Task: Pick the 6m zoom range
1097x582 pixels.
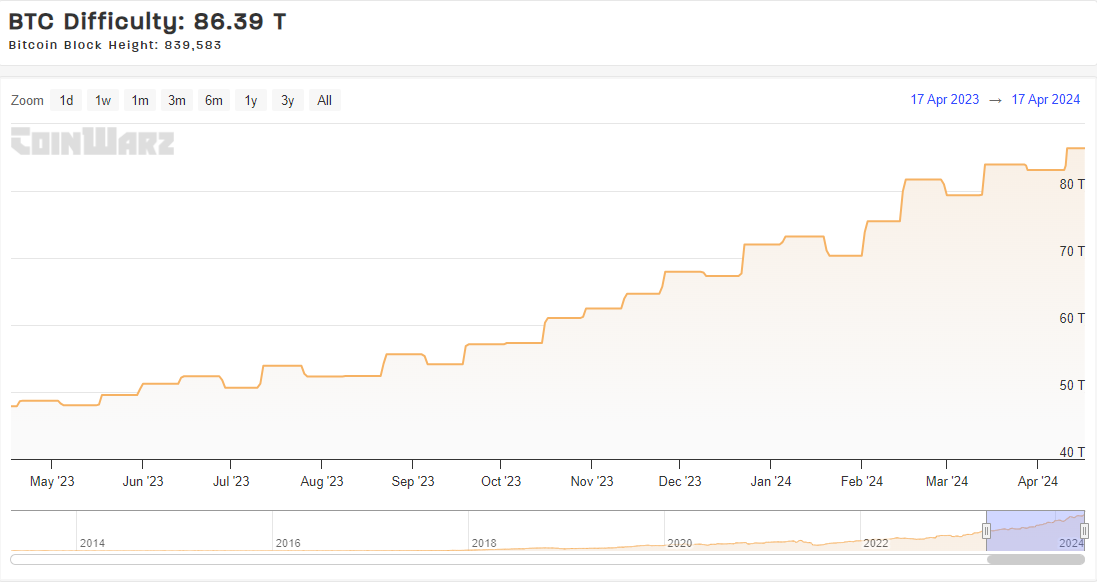Action: pos(214,100)
